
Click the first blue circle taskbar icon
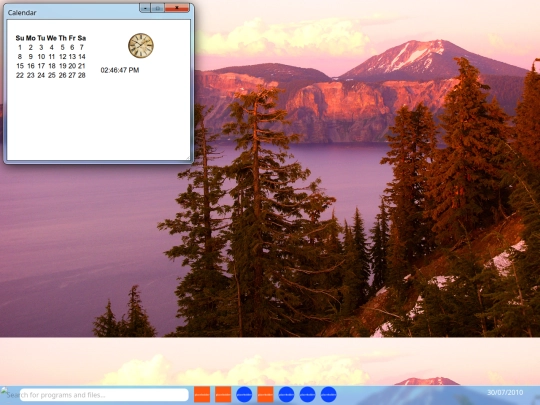point(244,394)
